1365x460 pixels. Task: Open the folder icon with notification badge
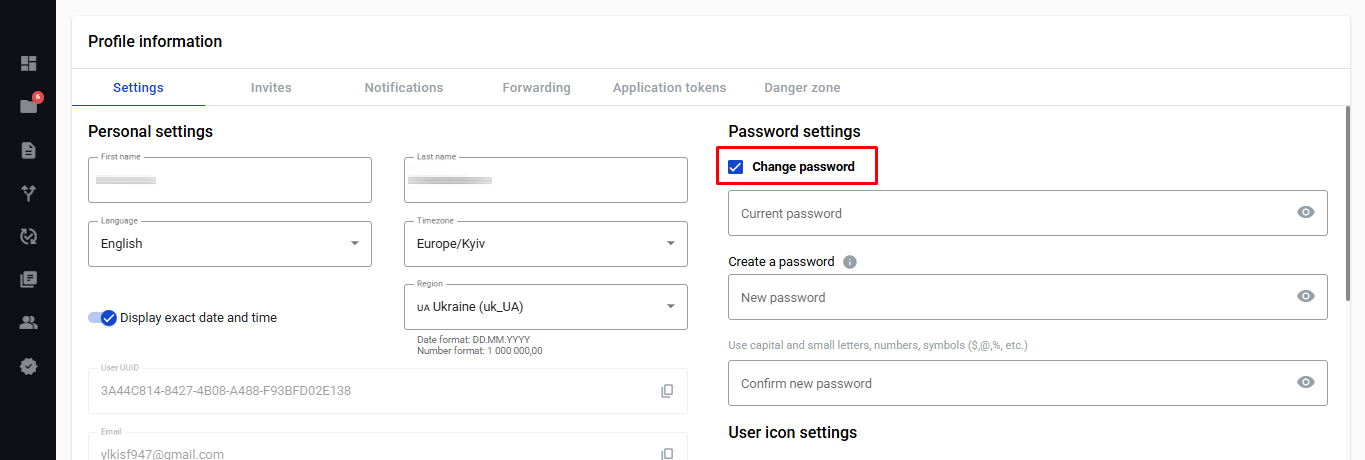coord(29,106)
